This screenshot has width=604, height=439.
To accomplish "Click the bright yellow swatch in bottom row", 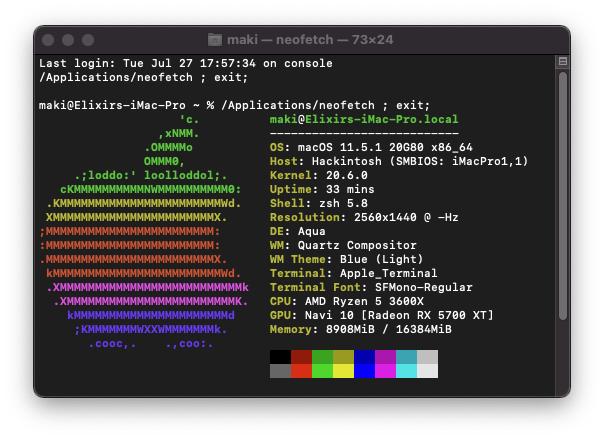I will (x=343, y=371).
